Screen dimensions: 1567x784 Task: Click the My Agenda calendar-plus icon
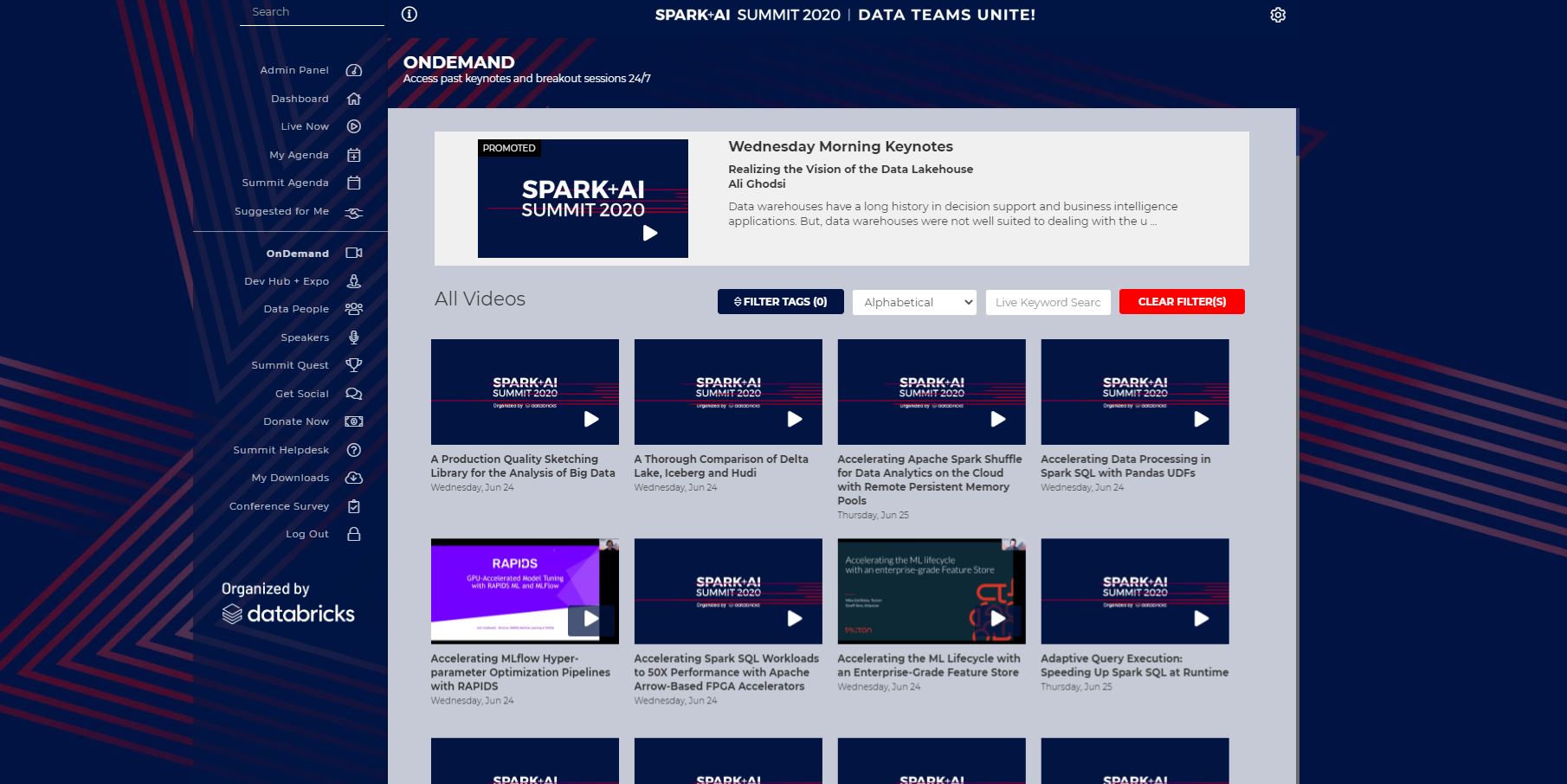coord(353,155)
